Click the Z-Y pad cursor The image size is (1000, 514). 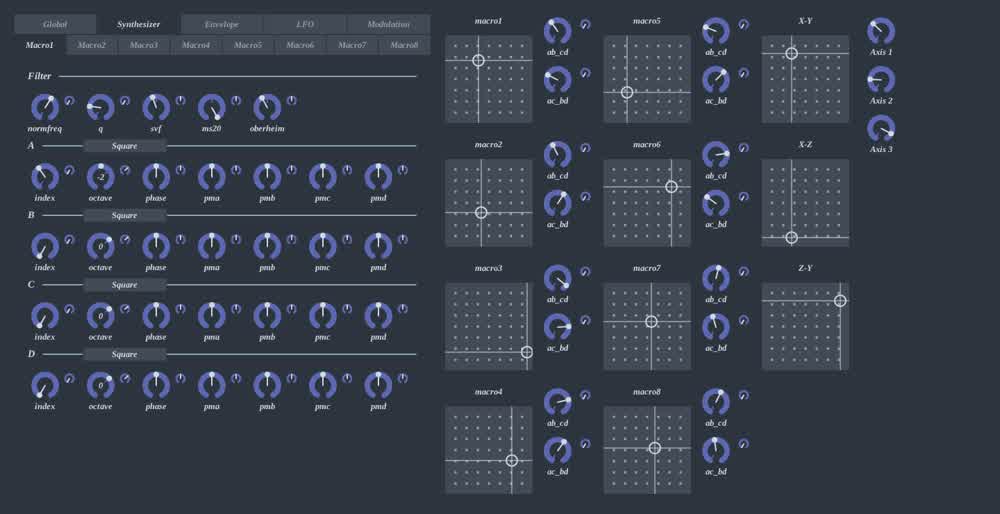(x=841, y=300)
